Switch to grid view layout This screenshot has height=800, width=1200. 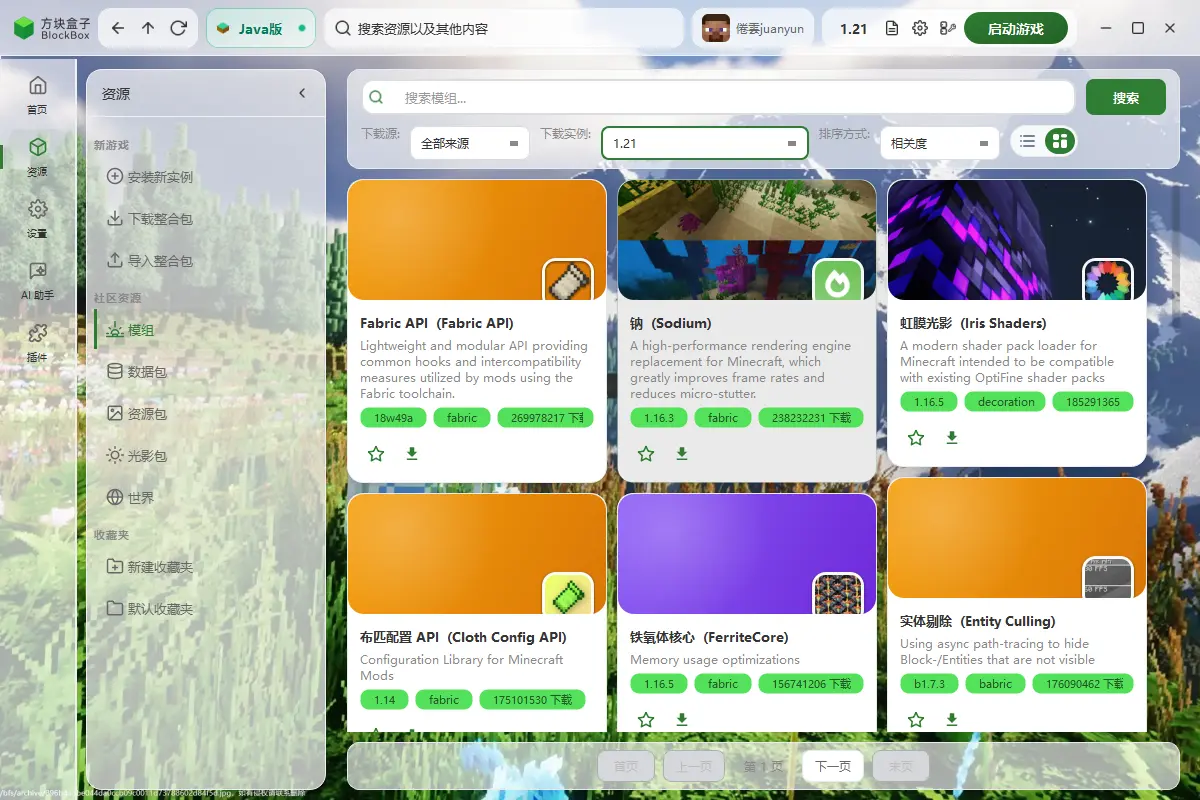pos(1059,141)
